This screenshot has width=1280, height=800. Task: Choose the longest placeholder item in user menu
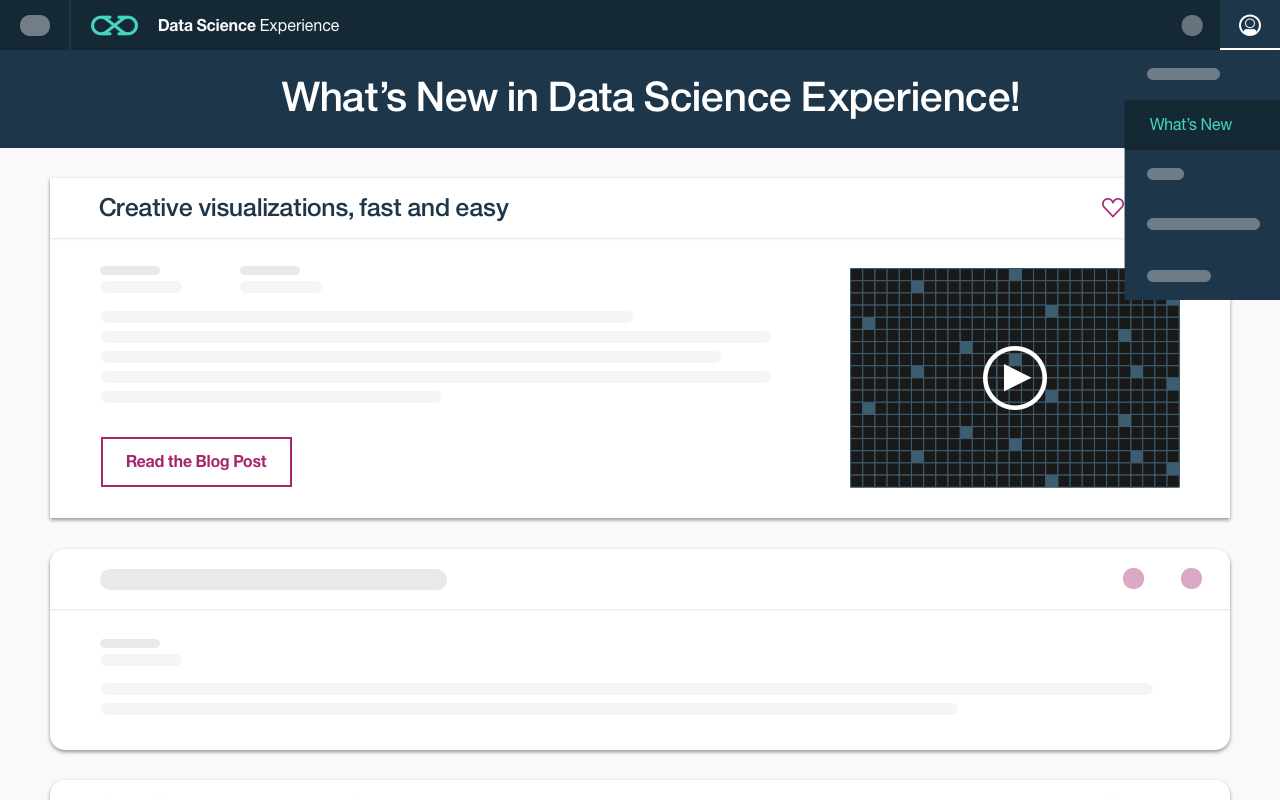(1203, 224)
